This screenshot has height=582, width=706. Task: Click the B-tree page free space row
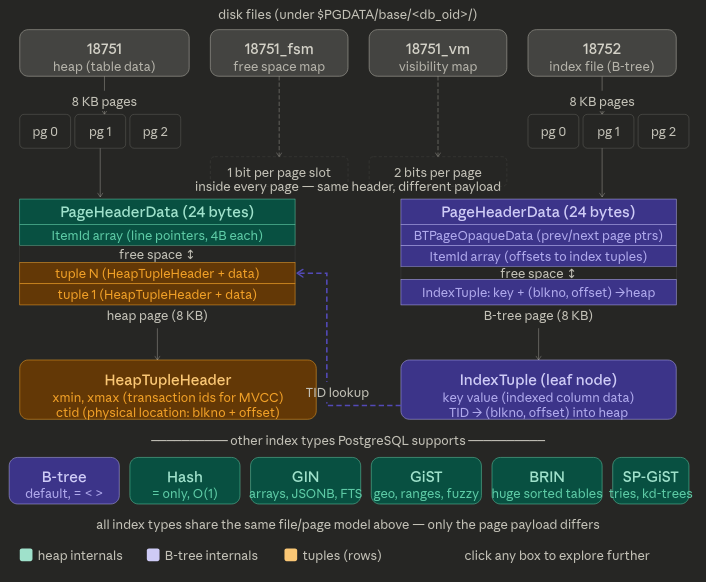(538, 273)
